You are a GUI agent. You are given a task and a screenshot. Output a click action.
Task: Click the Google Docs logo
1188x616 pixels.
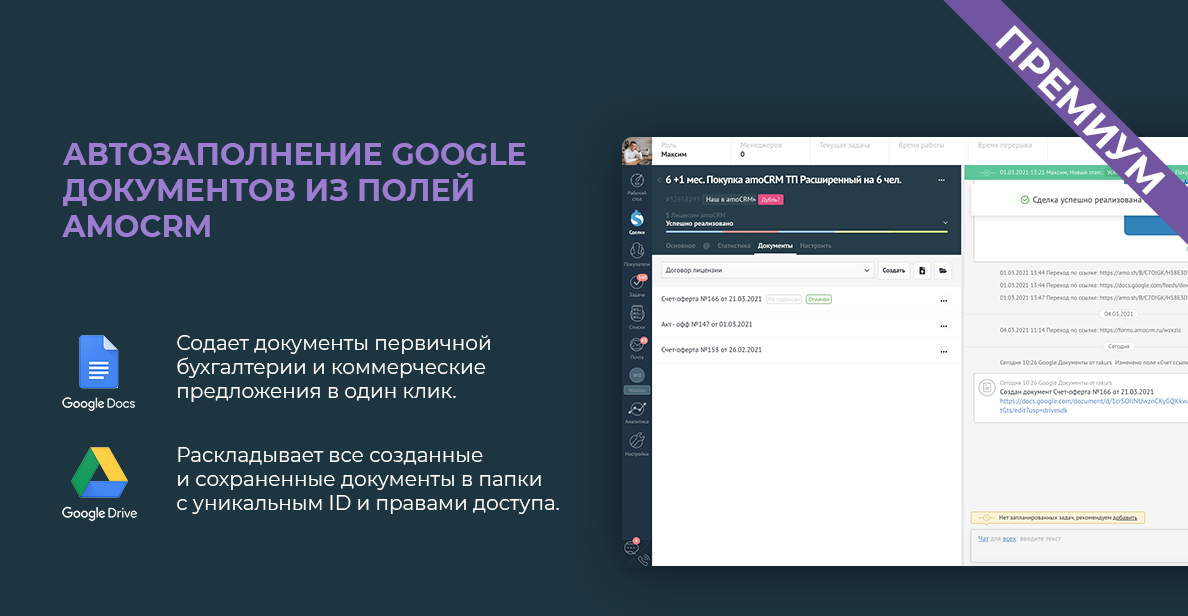tap(98, 373)
